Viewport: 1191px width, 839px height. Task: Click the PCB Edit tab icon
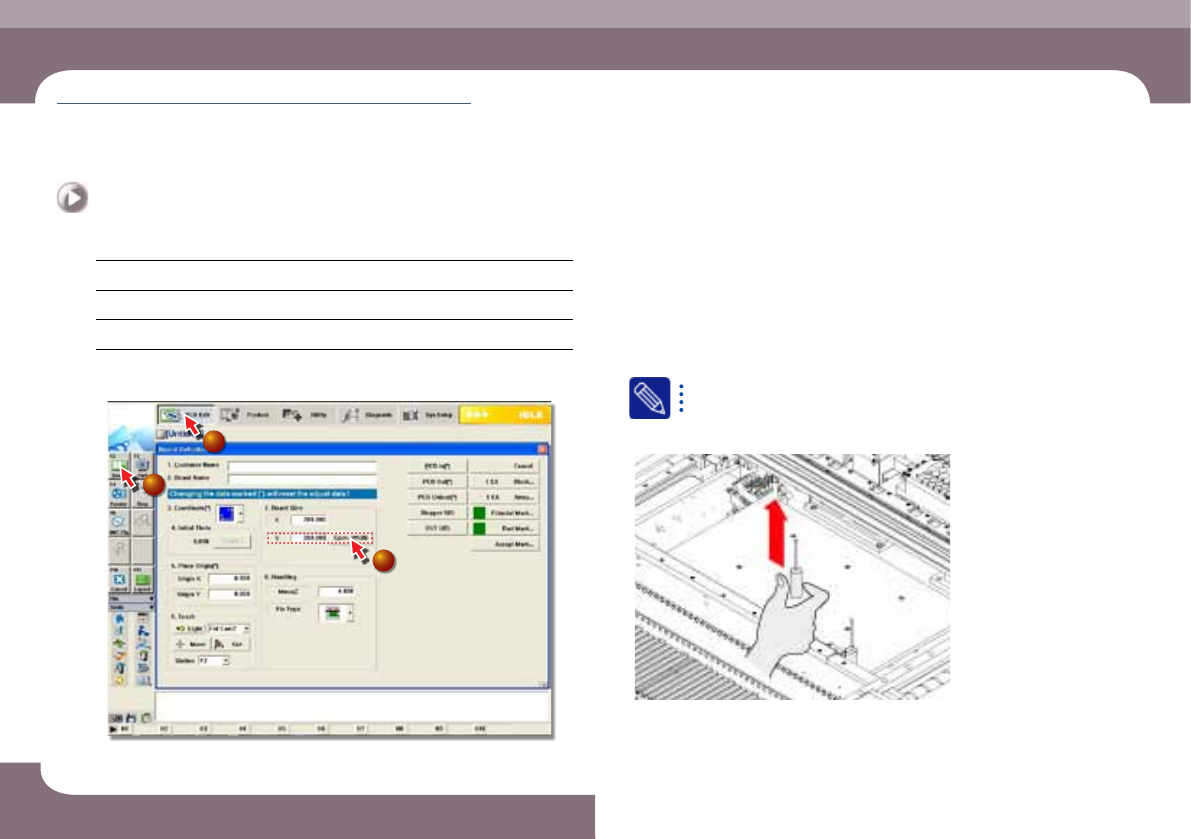click(x=169, y=415)
